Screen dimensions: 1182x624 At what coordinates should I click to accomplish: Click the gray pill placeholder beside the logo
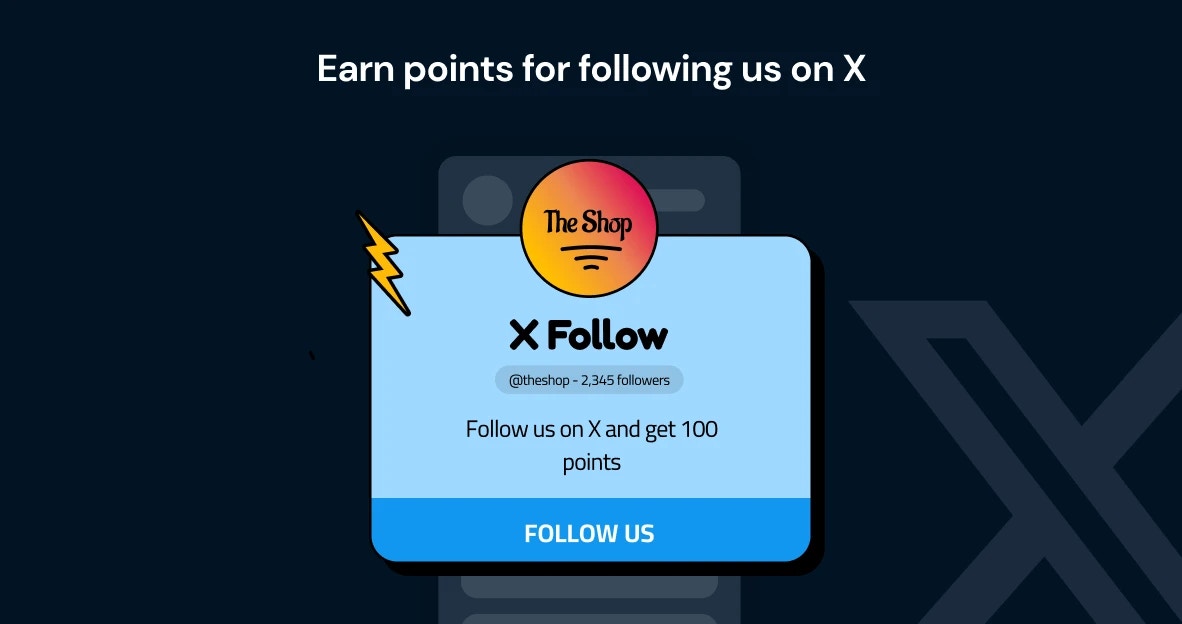point(680,200)
